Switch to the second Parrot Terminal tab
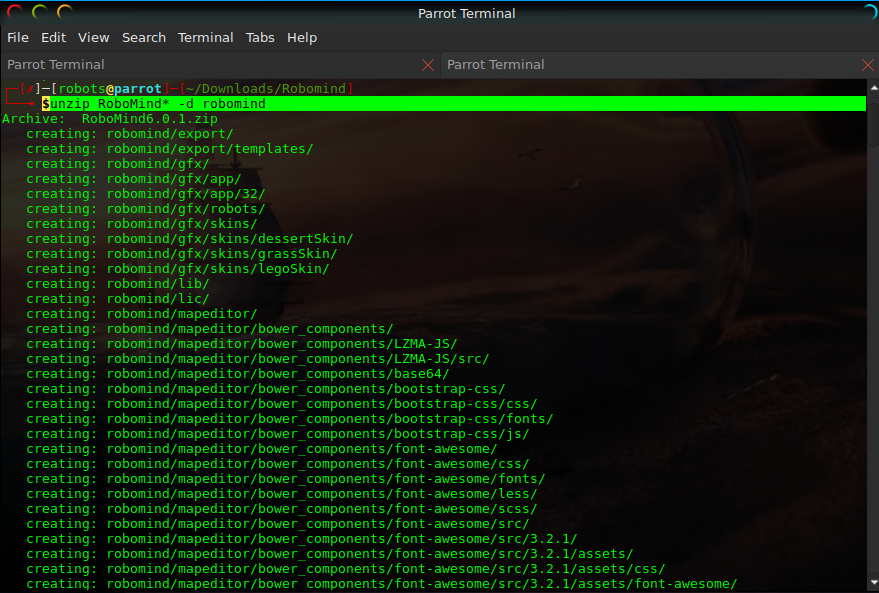Viewport: 879px width, 593px height. point(660,65)
